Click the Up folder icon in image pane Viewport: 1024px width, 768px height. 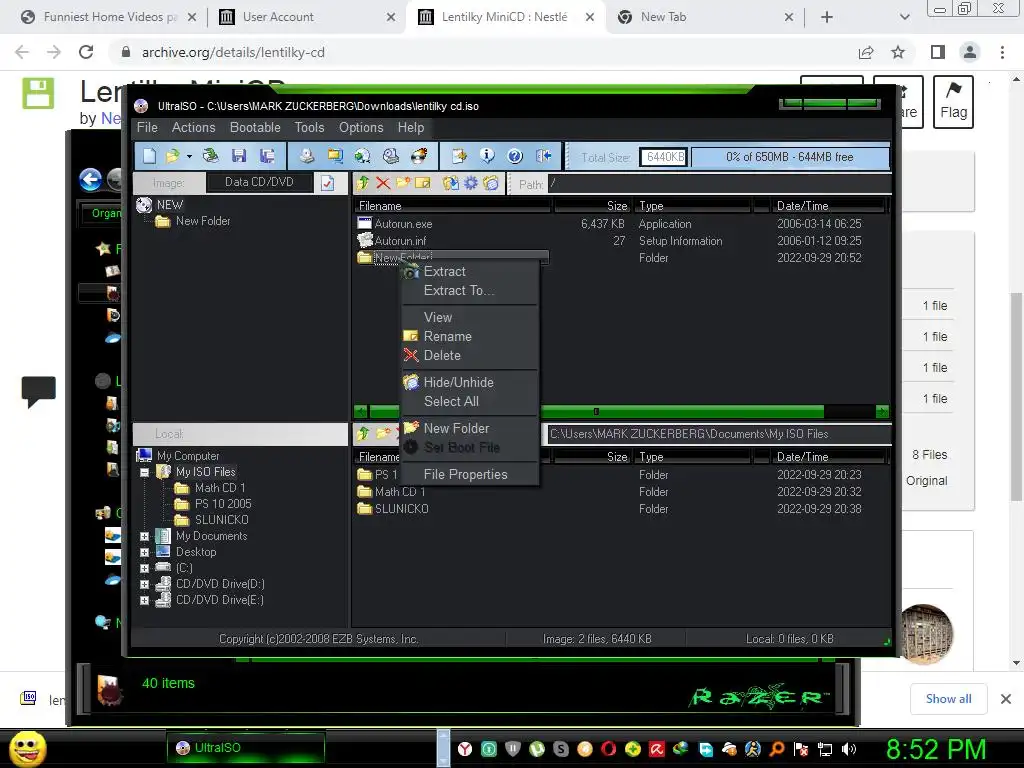pyautogui.click(x=363, y=184)
